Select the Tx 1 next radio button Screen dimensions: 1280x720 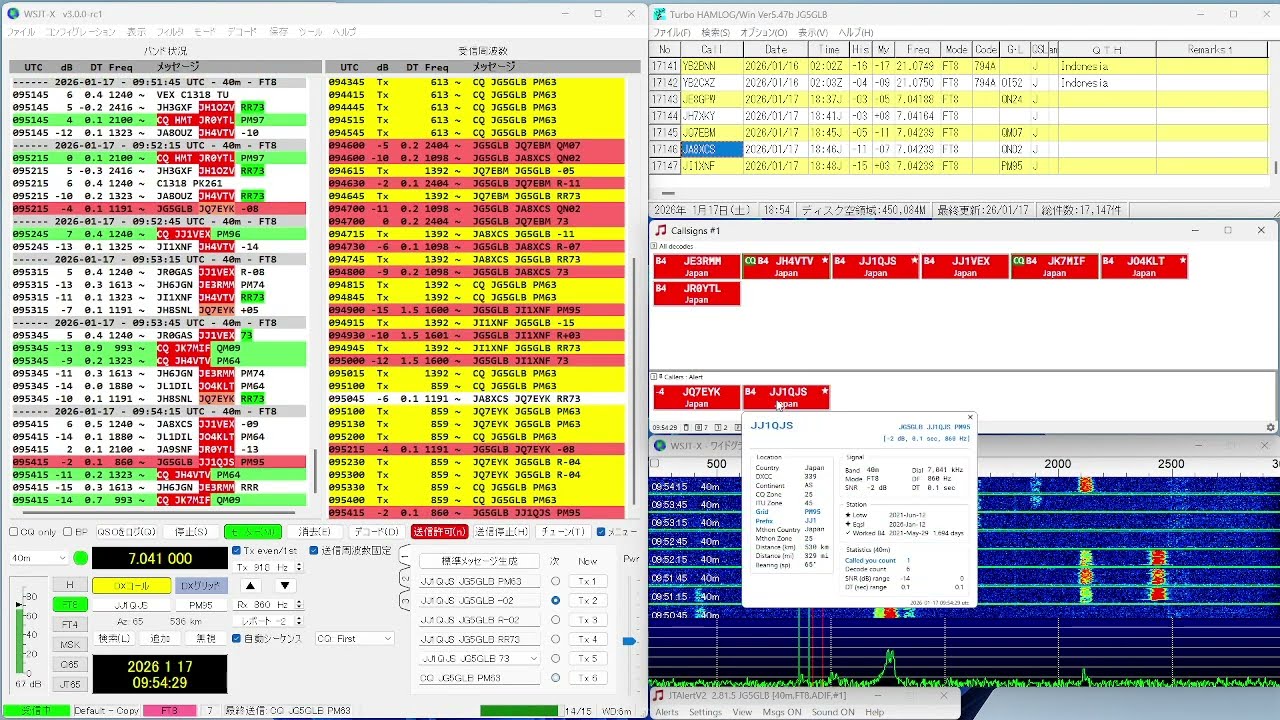tap(555, 581)
